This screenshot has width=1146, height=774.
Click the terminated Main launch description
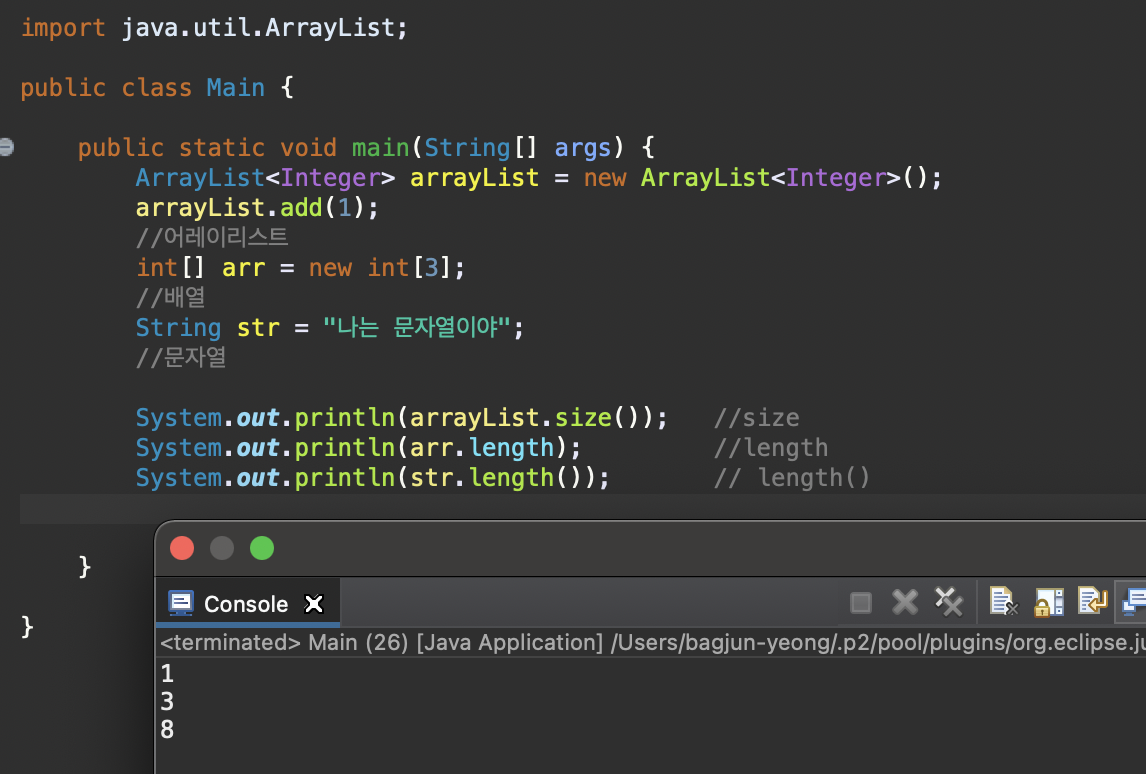click(x=652, y=642)
